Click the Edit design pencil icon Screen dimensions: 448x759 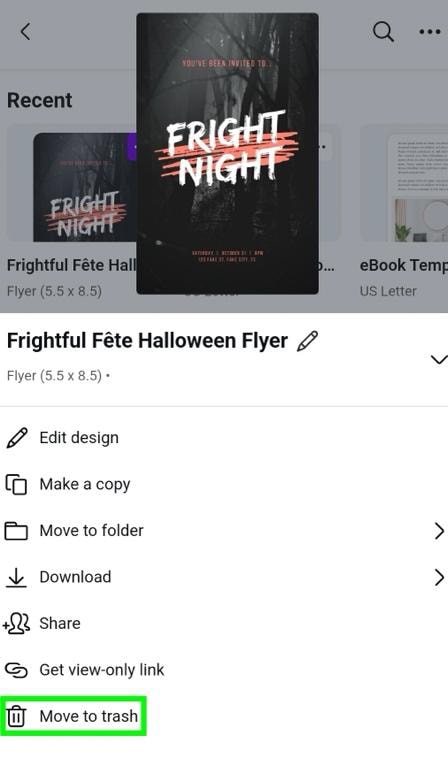click(x=17, y=438)
